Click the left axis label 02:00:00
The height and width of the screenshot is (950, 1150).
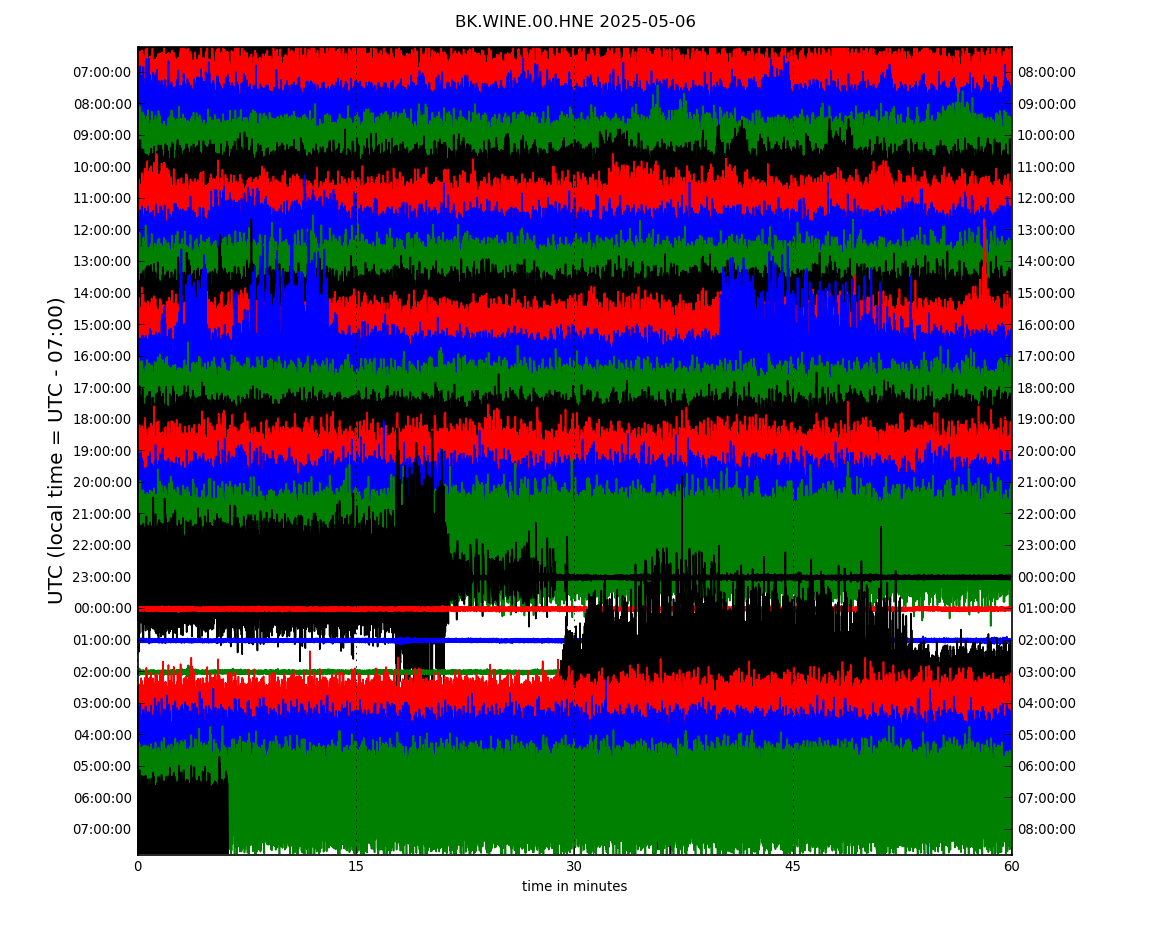pos(103,672)
